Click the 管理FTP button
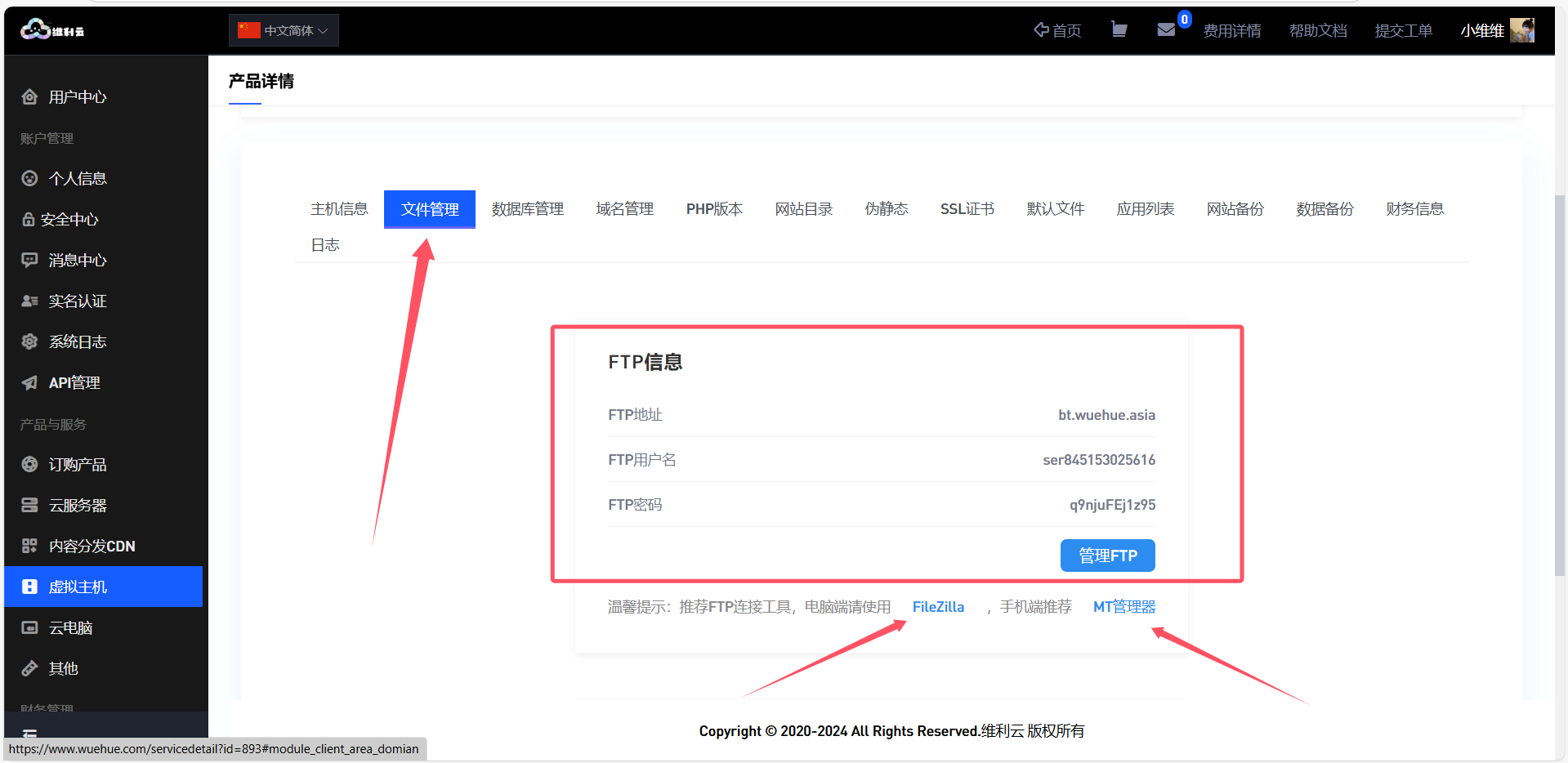Viewport: 1568px width, 763px height. (1108, 556)
